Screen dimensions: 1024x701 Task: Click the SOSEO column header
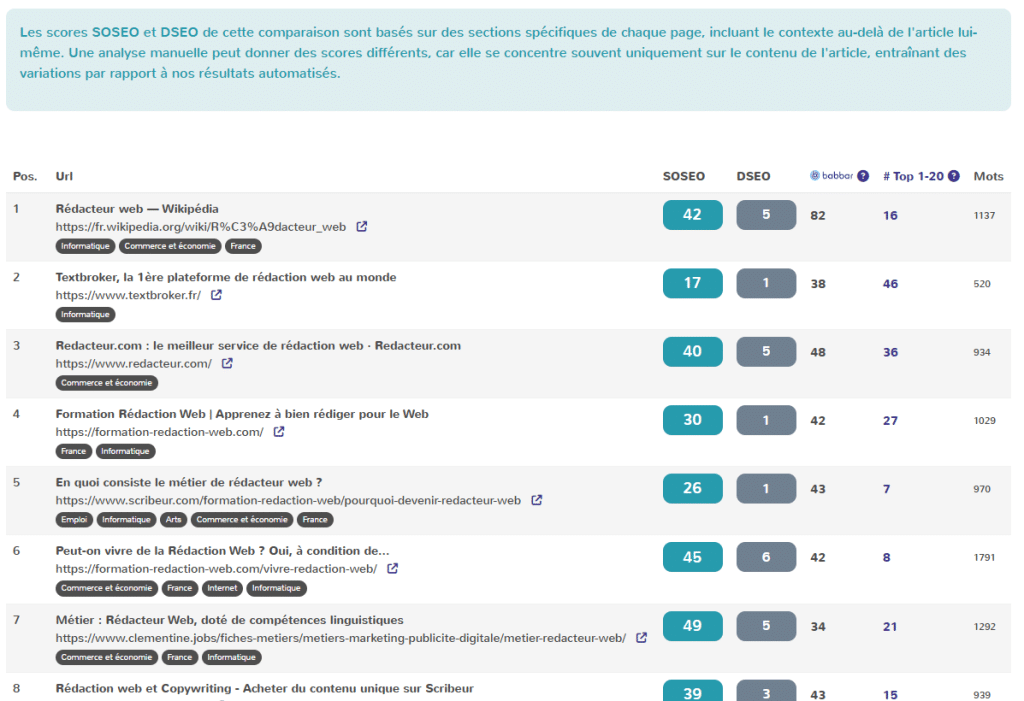(x=684, y=176)
